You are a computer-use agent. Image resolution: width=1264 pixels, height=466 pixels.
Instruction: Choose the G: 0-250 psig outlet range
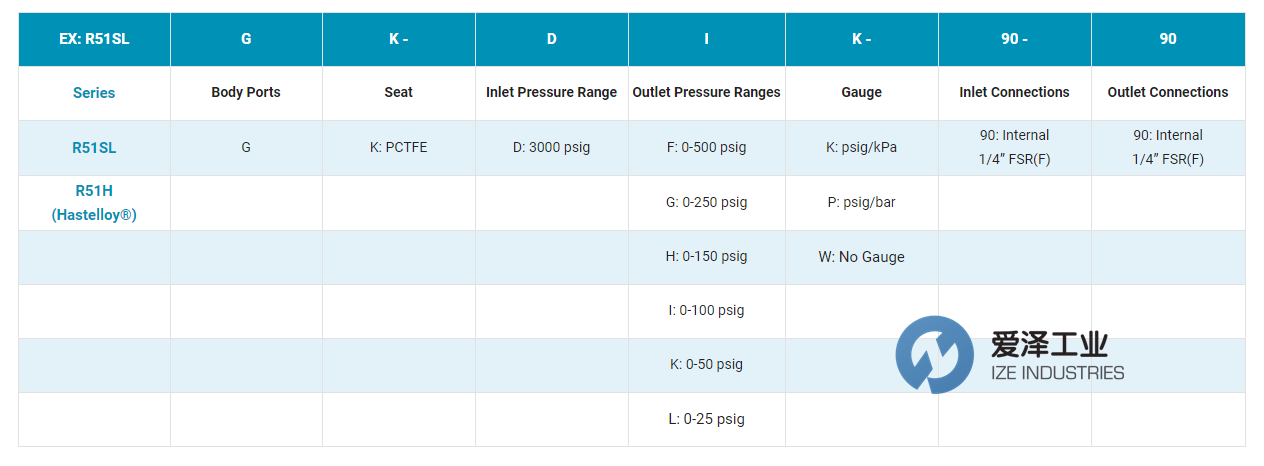[706, 202]
